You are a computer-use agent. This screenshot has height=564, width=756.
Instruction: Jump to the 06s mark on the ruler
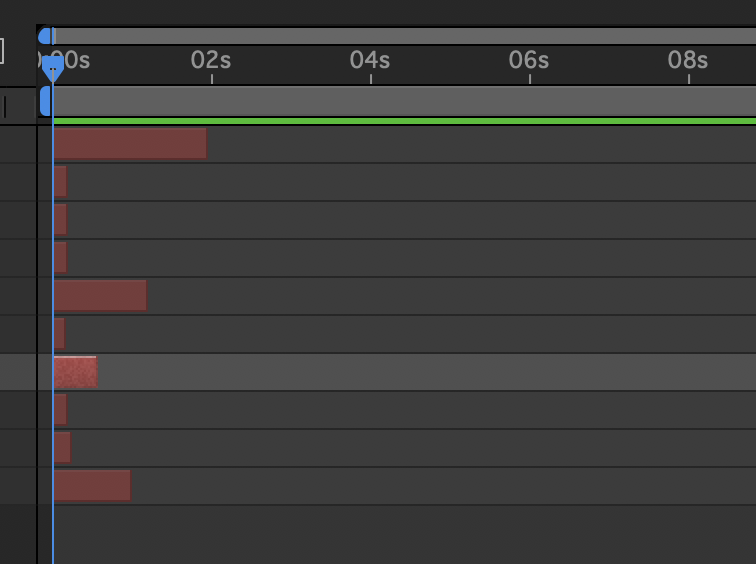(529, 62)
